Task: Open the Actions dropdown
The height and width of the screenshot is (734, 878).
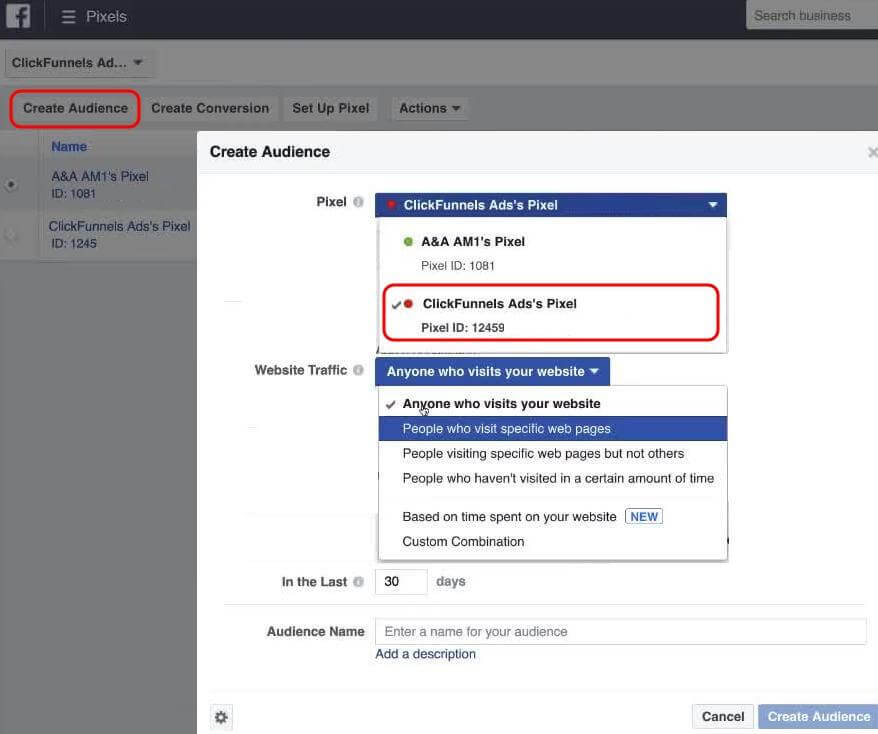Action: (x=429, y=108)
